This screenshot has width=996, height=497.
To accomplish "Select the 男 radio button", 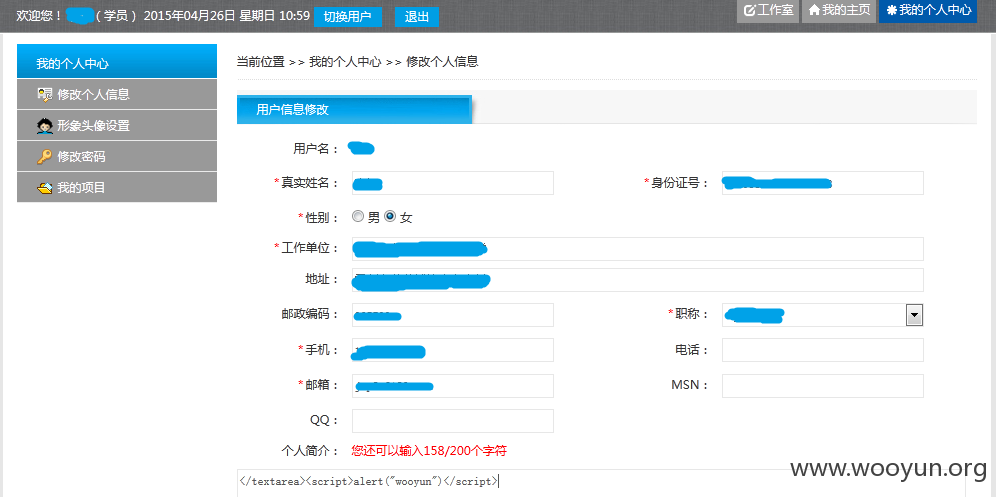I will (x=358, y=217).
